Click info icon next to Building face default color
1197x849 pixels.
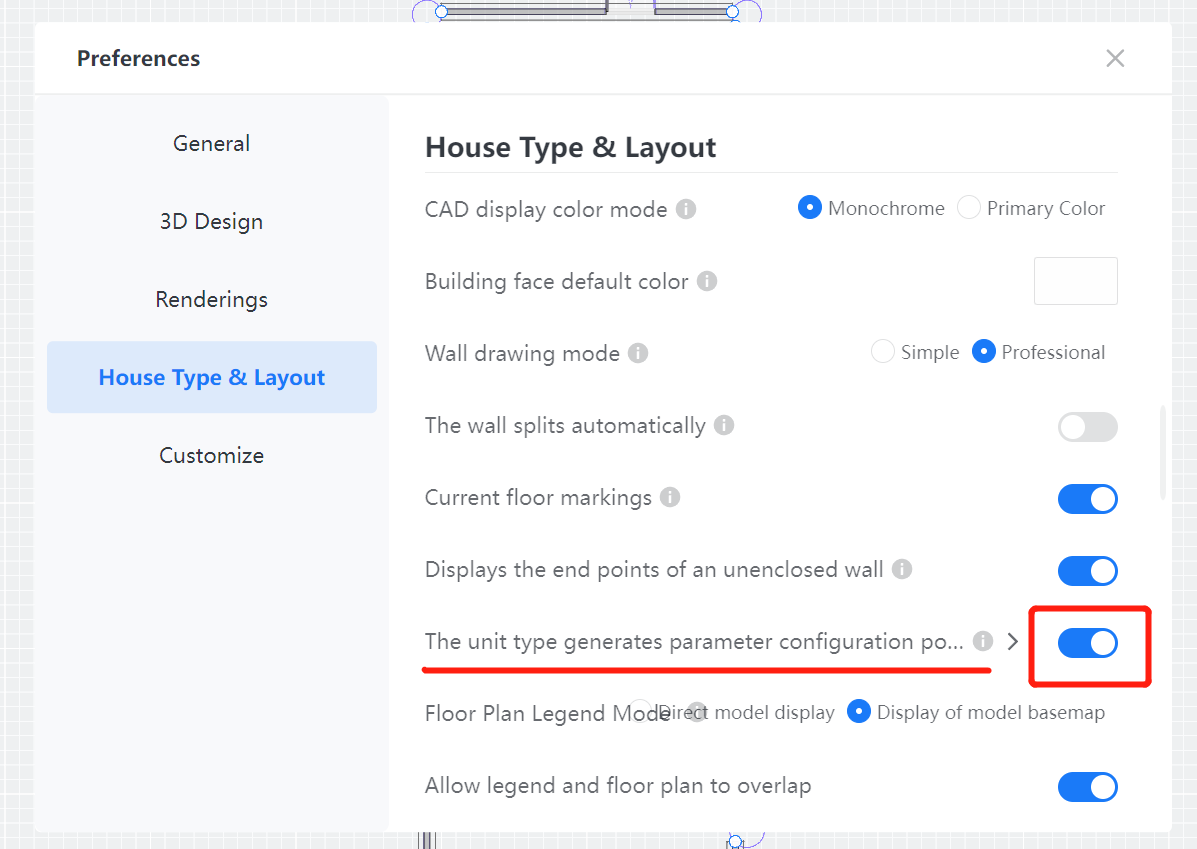tap(707, 282)
